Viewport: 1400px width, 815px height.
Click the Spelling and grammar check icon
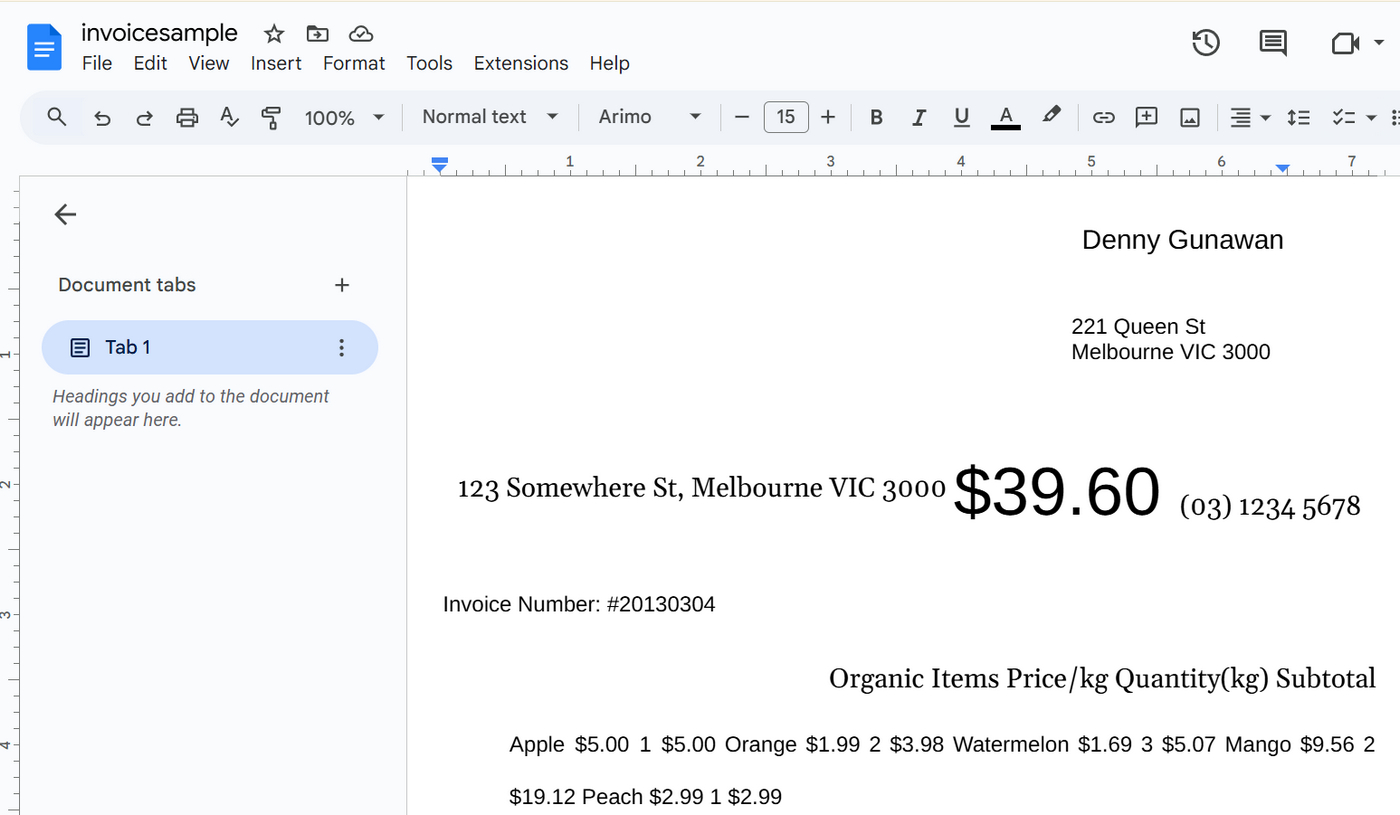229,117
